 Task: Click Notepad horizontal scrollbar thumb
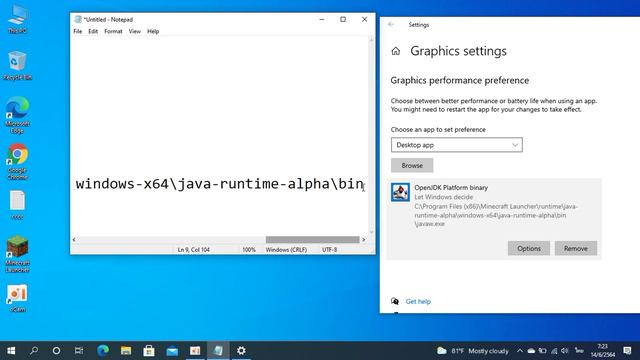(x=312, y=240)
